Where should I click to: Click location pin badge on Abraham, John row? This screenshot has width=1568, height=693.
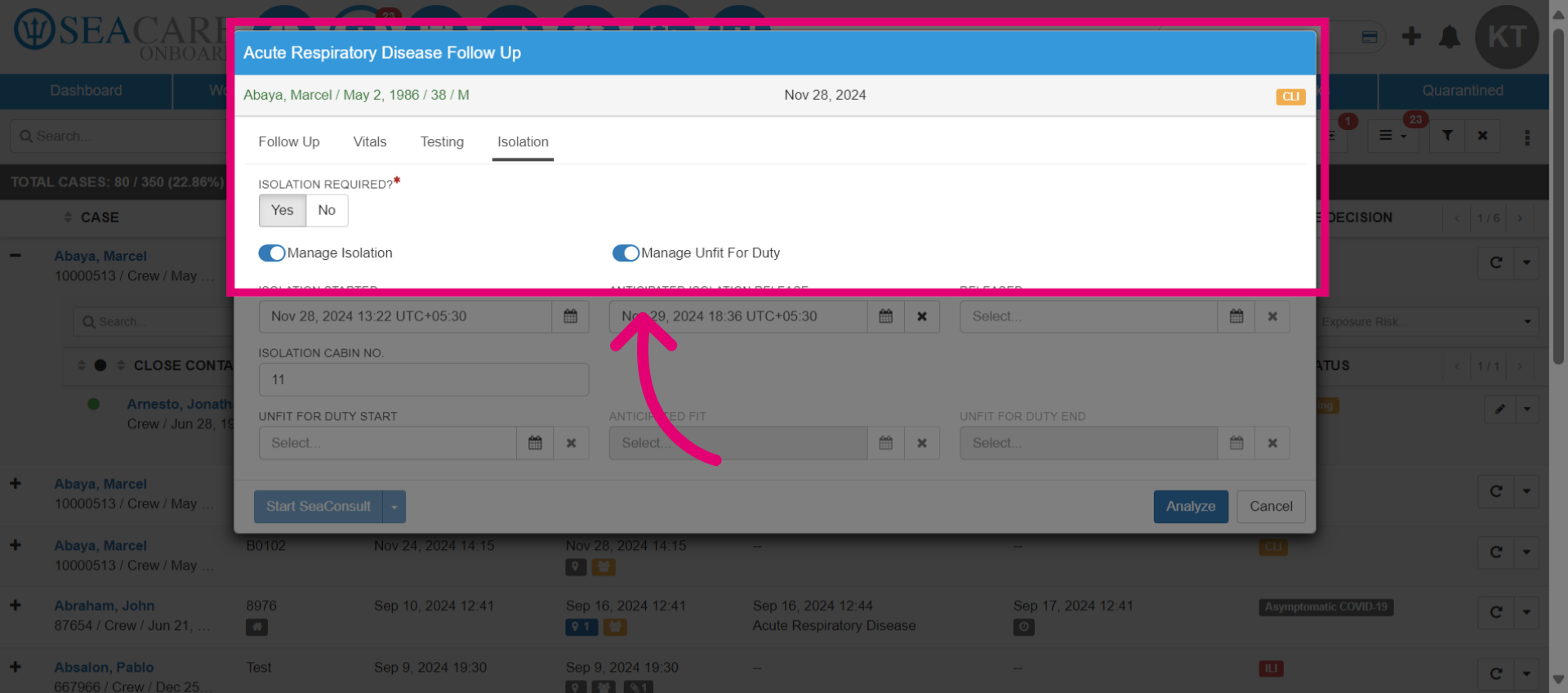pyautogui.click(x=582, y=627)
